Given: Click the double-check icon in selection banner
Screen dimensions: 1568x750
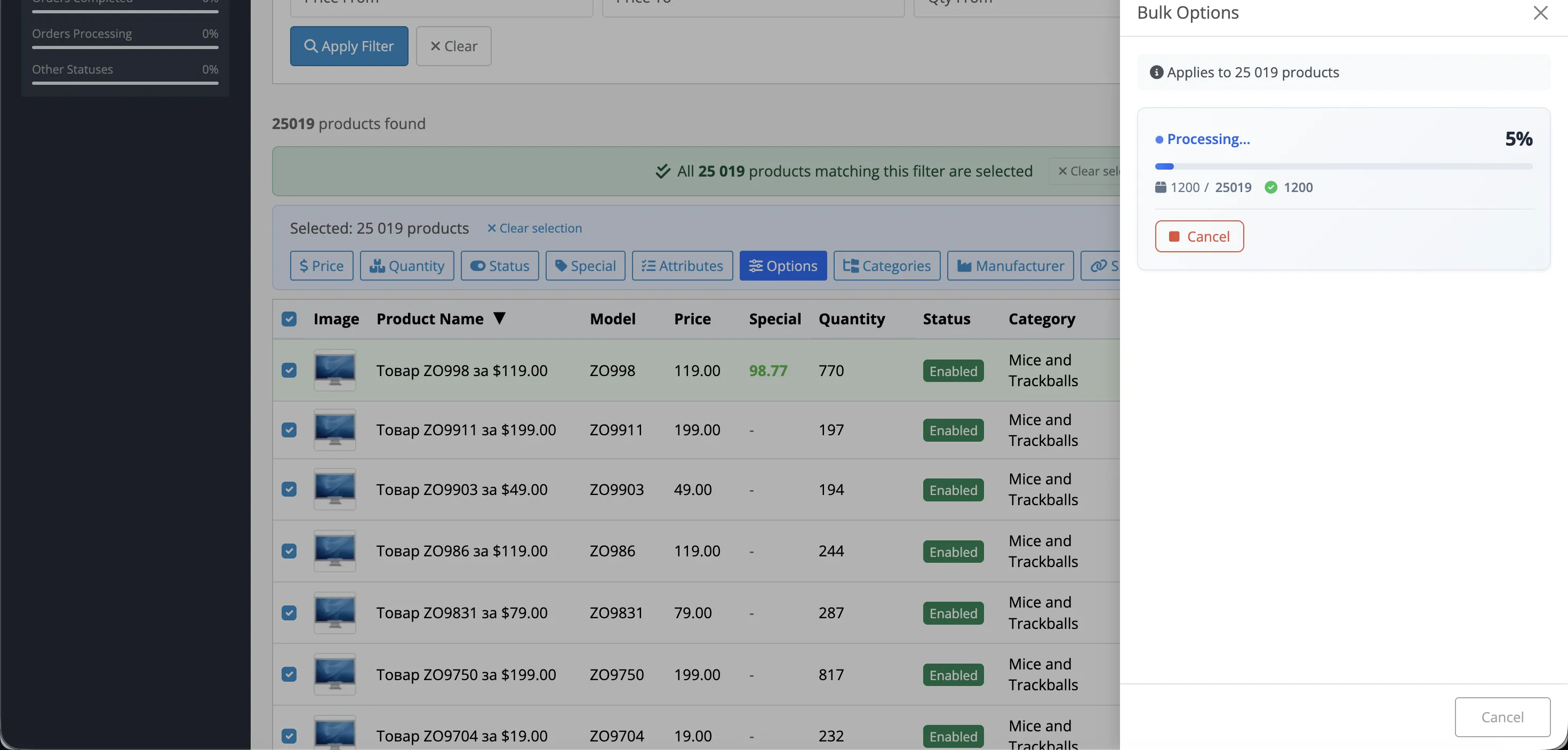Looking at the screenshot, I should coord(662,172).
